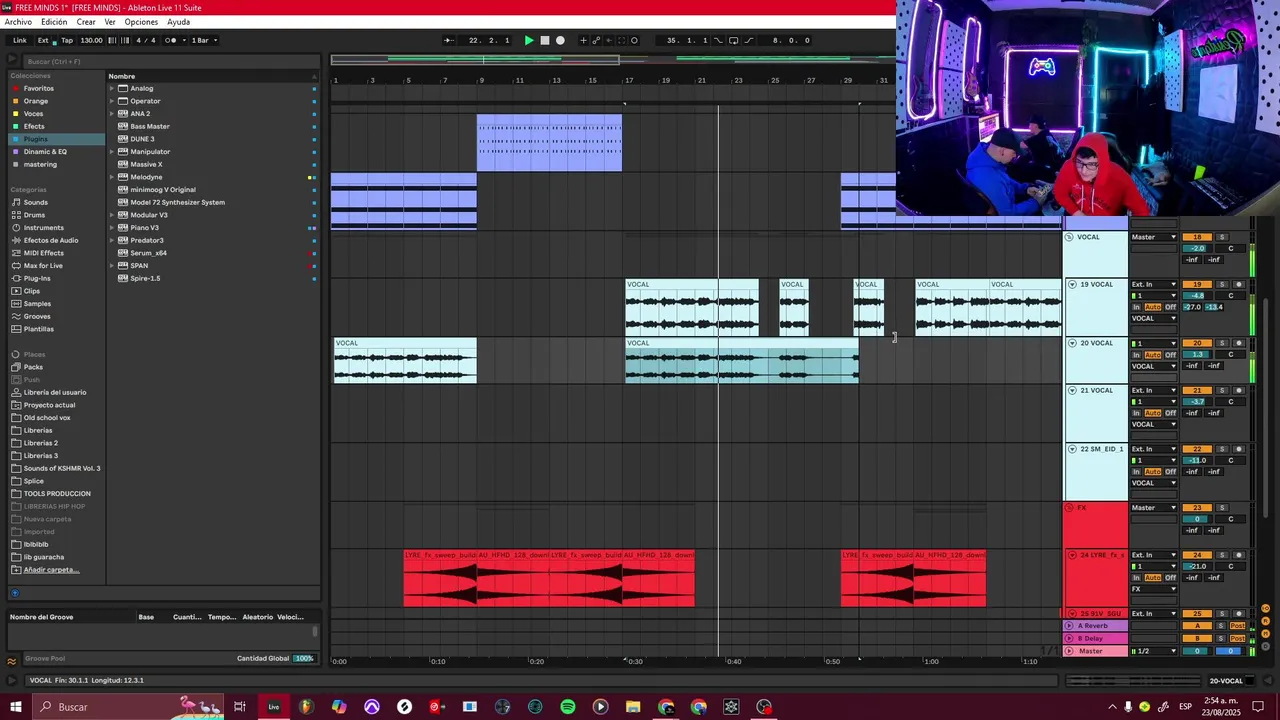Select the Spire-1.5 plugin
1280x720 pixels.
(x=145, y=278)
